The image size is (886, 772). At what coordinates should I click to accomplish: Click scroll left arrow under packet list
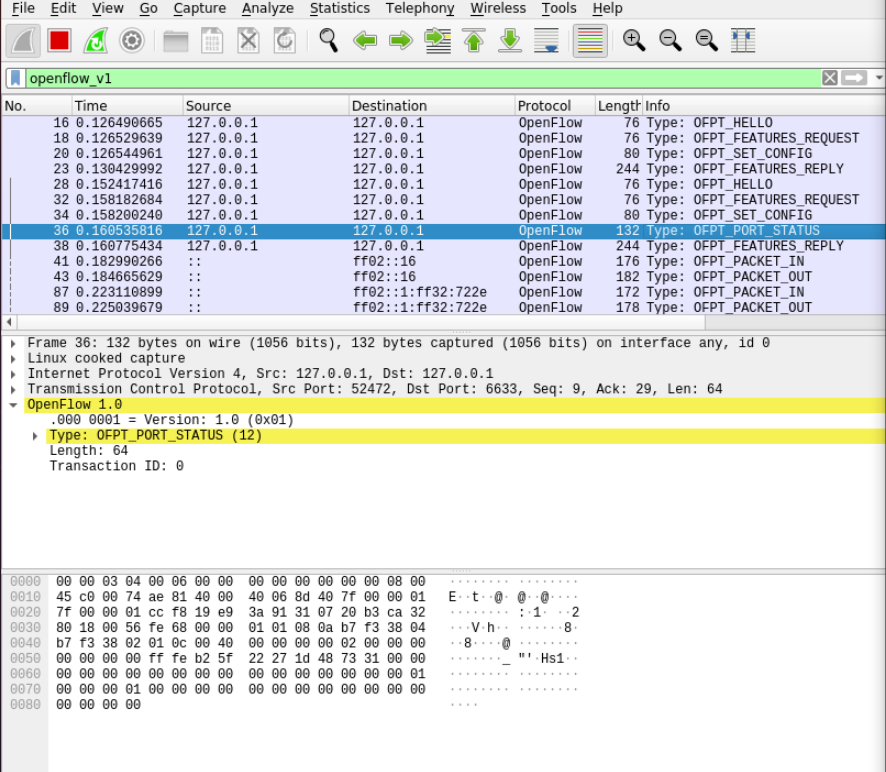9,322
